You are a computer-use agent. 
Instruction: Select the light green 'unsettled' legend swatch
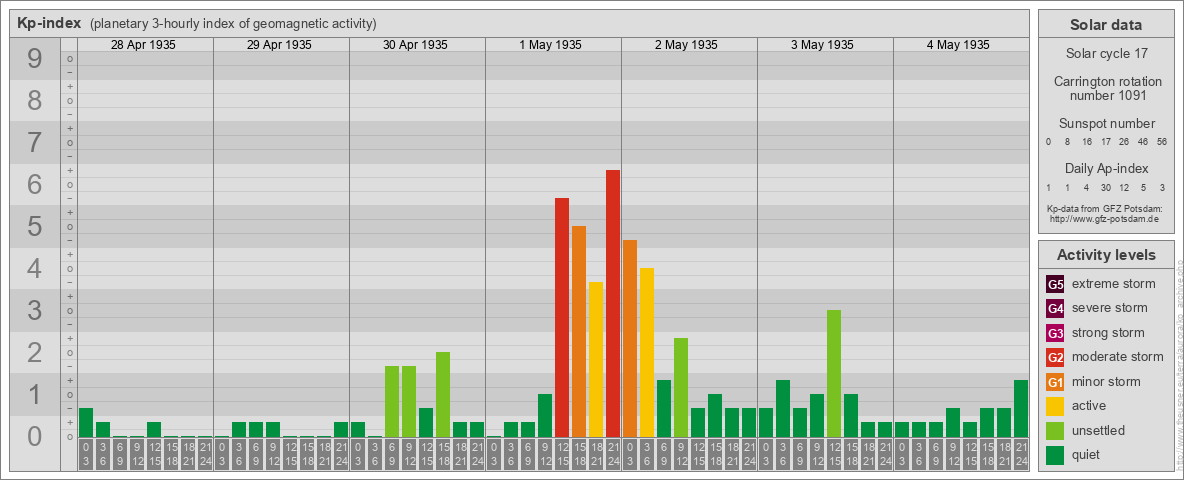pos(1055,431)
